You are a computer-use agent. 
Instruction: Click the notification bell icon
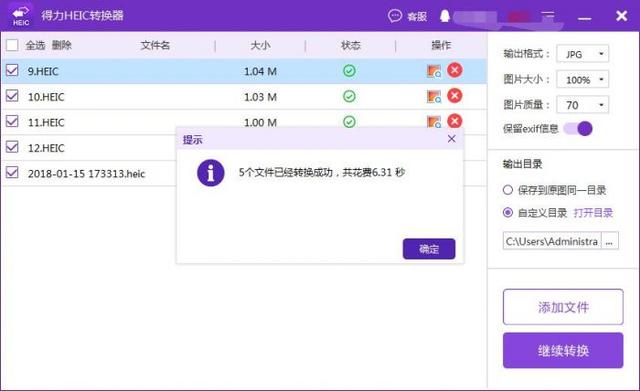[445, 16]
